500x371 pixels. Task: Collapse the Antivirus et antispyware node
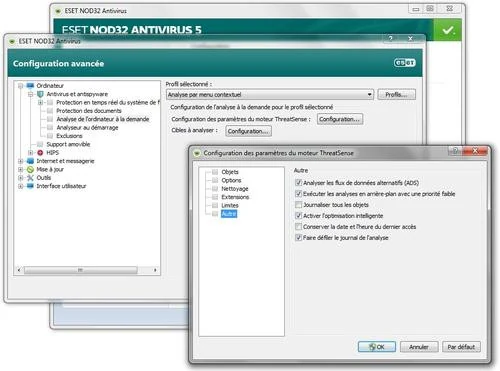point(31,94)
